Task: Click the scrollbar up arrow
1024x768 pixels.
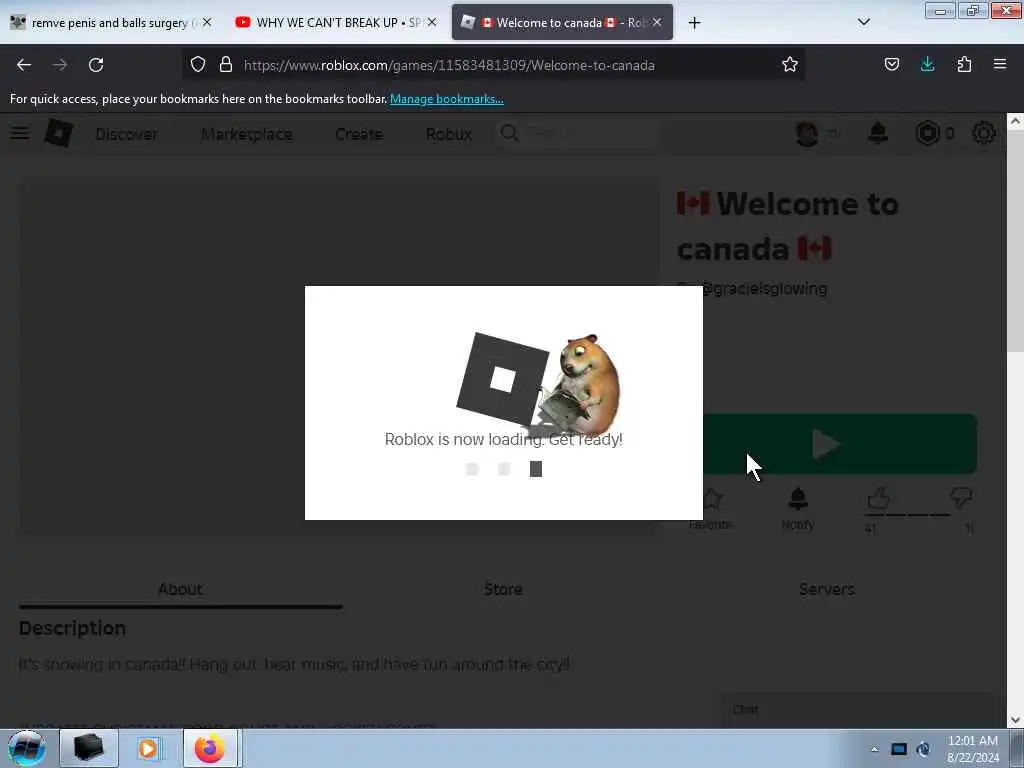Action: (1015, 121)
